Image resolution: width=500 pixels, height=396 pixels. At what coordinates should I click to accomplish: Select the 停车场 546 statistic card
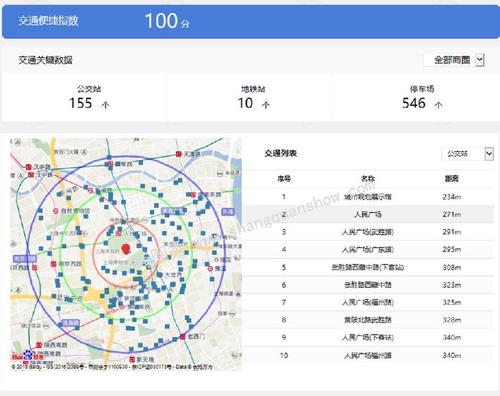tap(415, 97)
